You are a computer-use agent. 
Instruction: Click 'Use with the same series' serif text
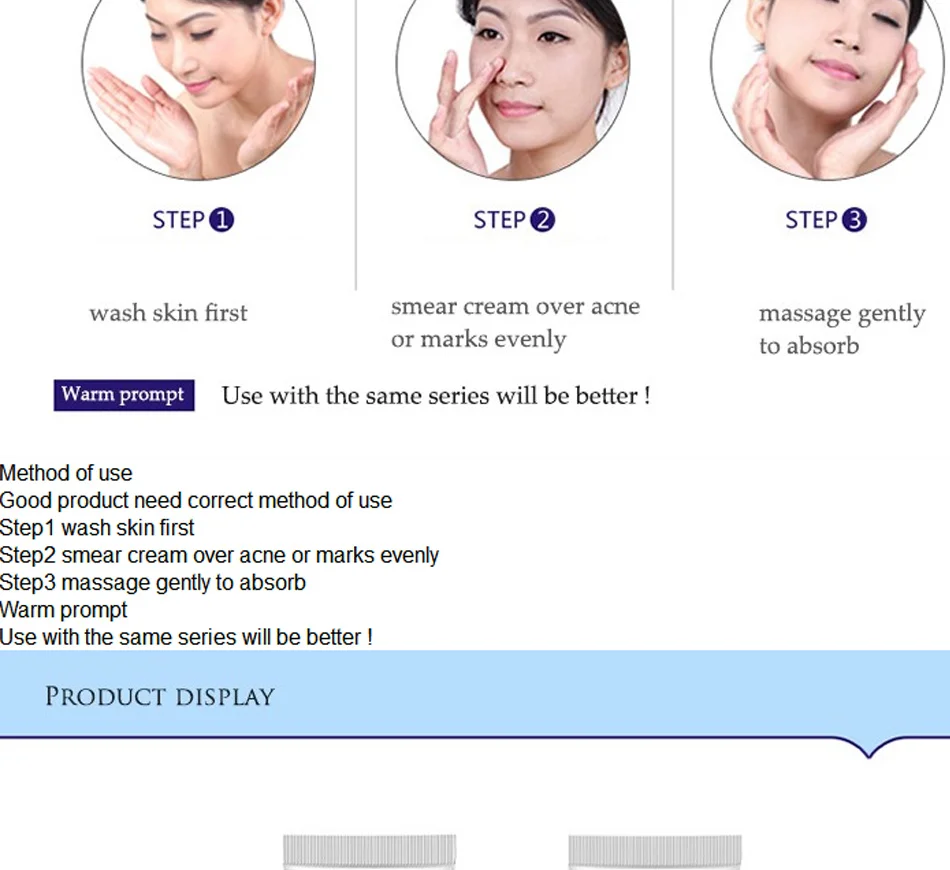[x=436, y=396]
